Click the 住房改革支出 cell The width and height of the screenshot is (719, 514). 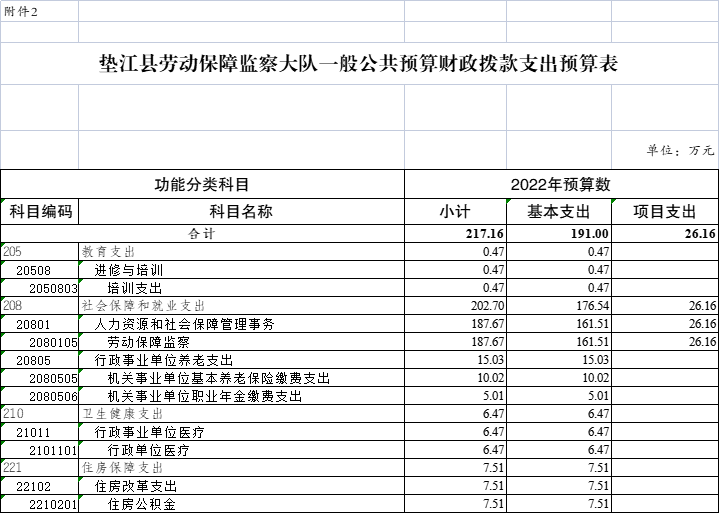click(241, 486)
